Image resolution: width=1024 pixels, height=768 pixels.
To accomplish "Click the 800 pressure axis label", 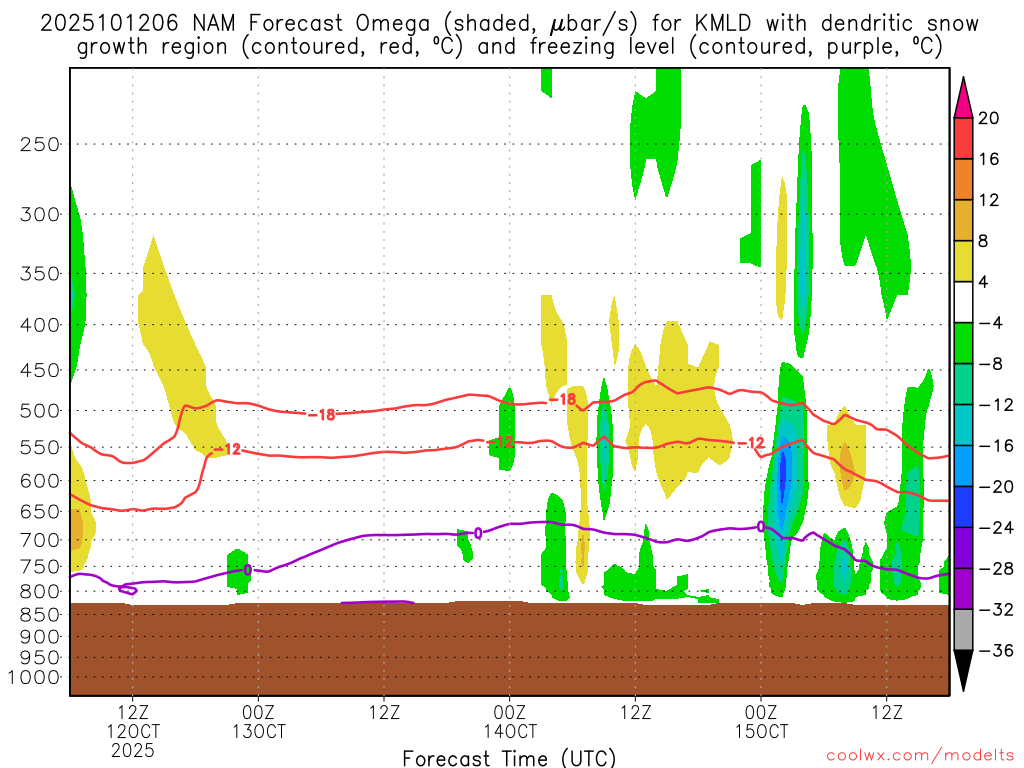I will (x=40, y=592).
